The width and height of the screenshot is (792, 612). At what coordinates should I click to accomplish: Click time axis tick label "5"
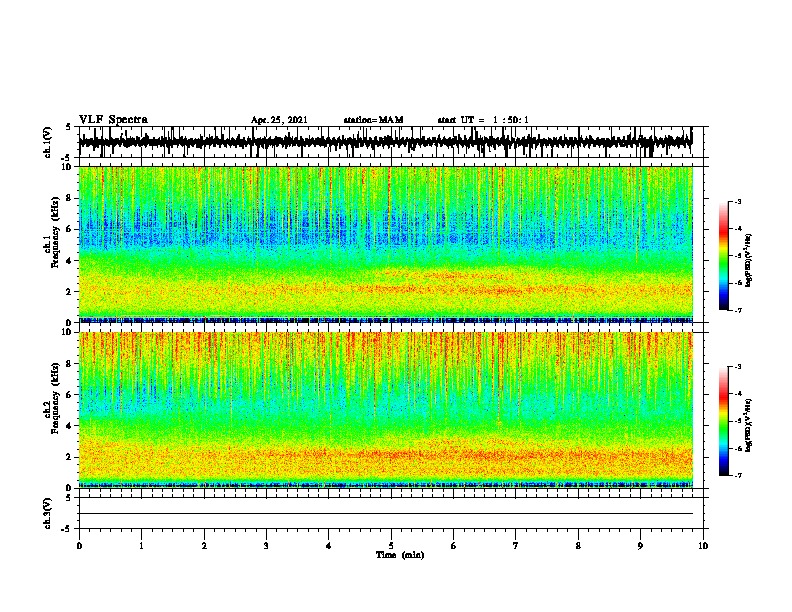[391, 546]
